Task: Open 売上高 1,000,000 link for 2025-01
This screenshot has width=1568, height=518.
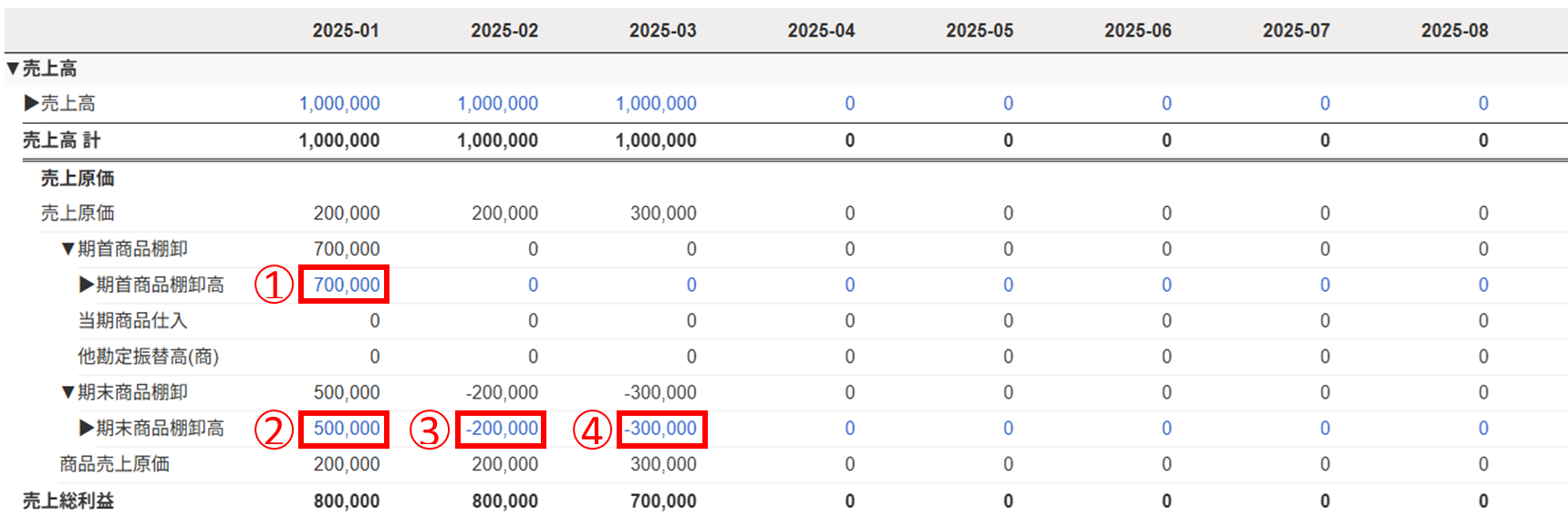Action: [339, 103]
